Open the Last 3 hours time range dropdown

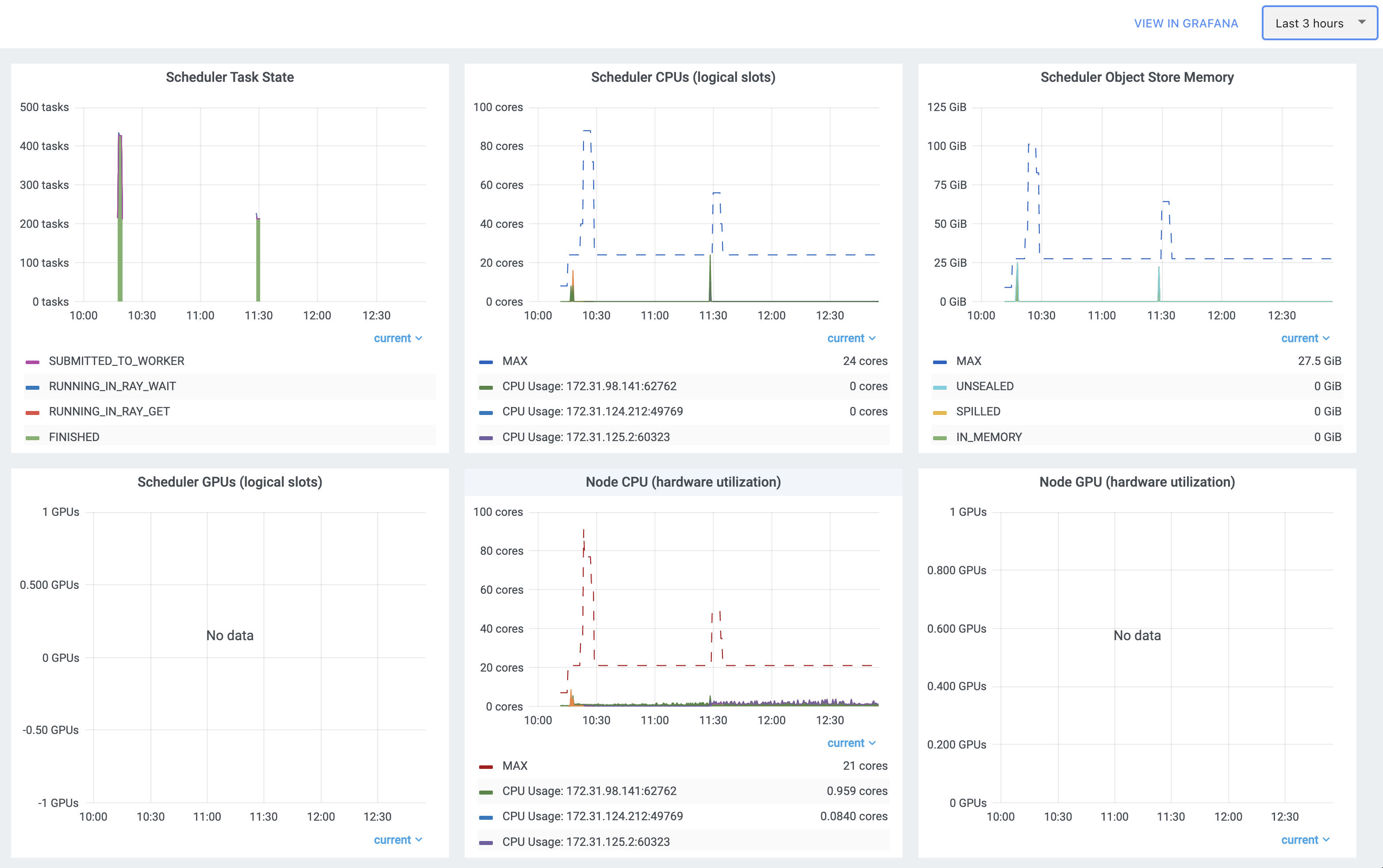1319,23
